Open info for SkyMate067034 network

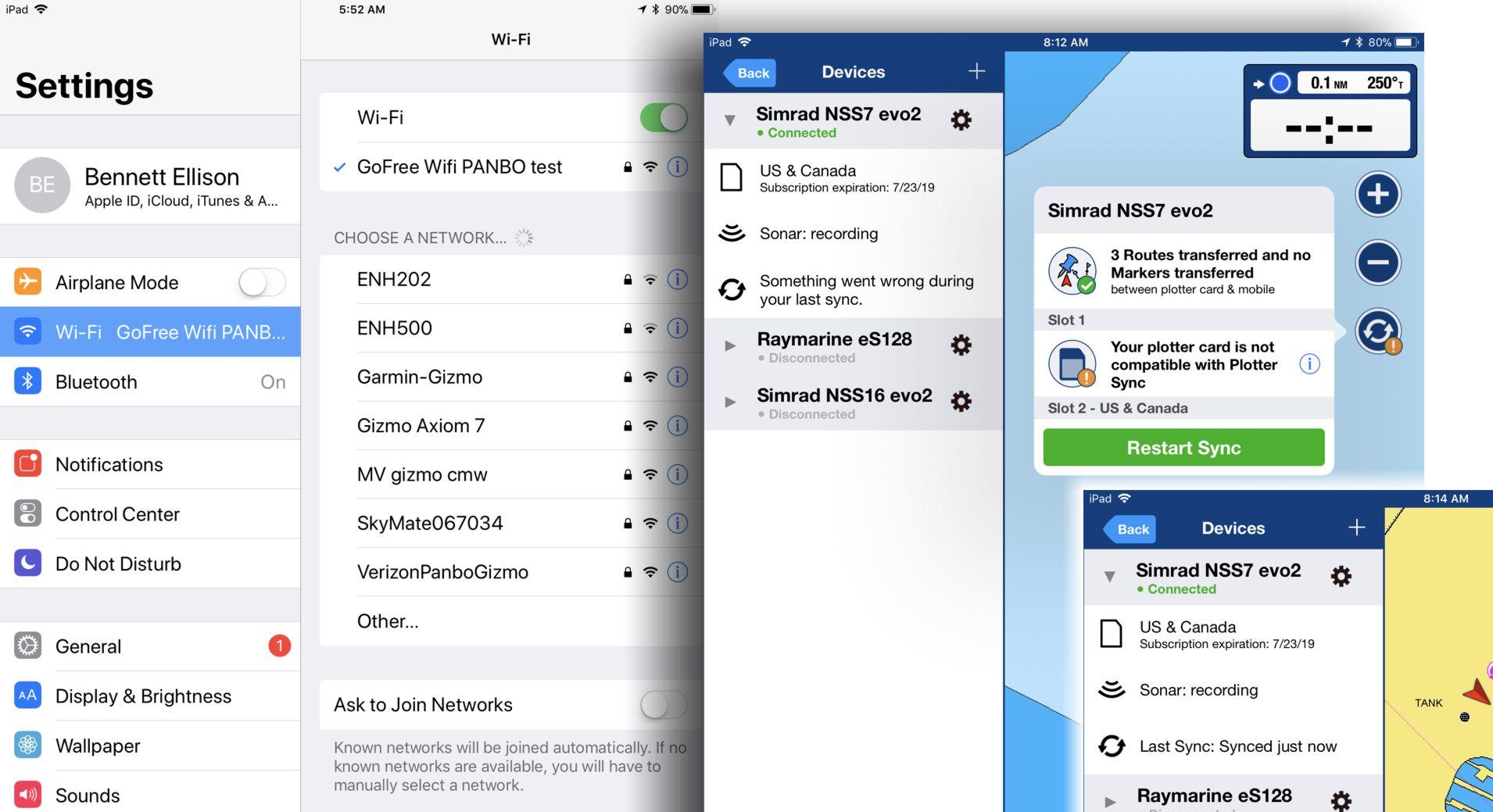pos(677,523)
